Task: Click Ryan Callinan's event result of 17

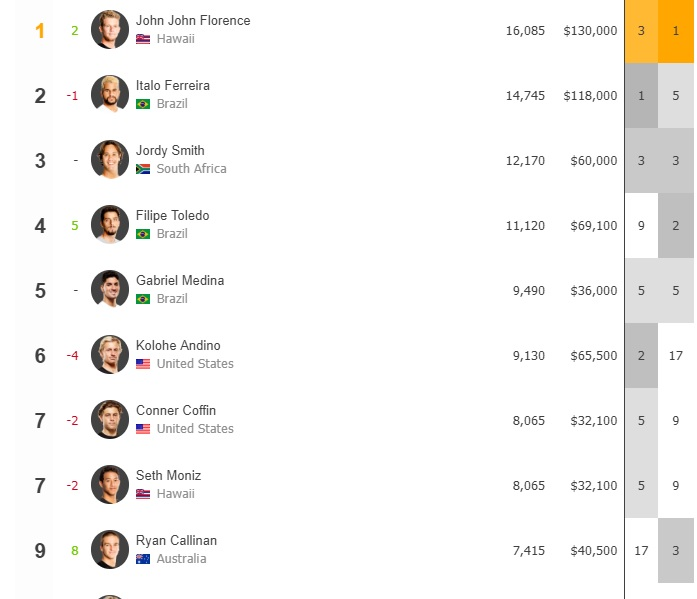Action: tap(641, 551)
